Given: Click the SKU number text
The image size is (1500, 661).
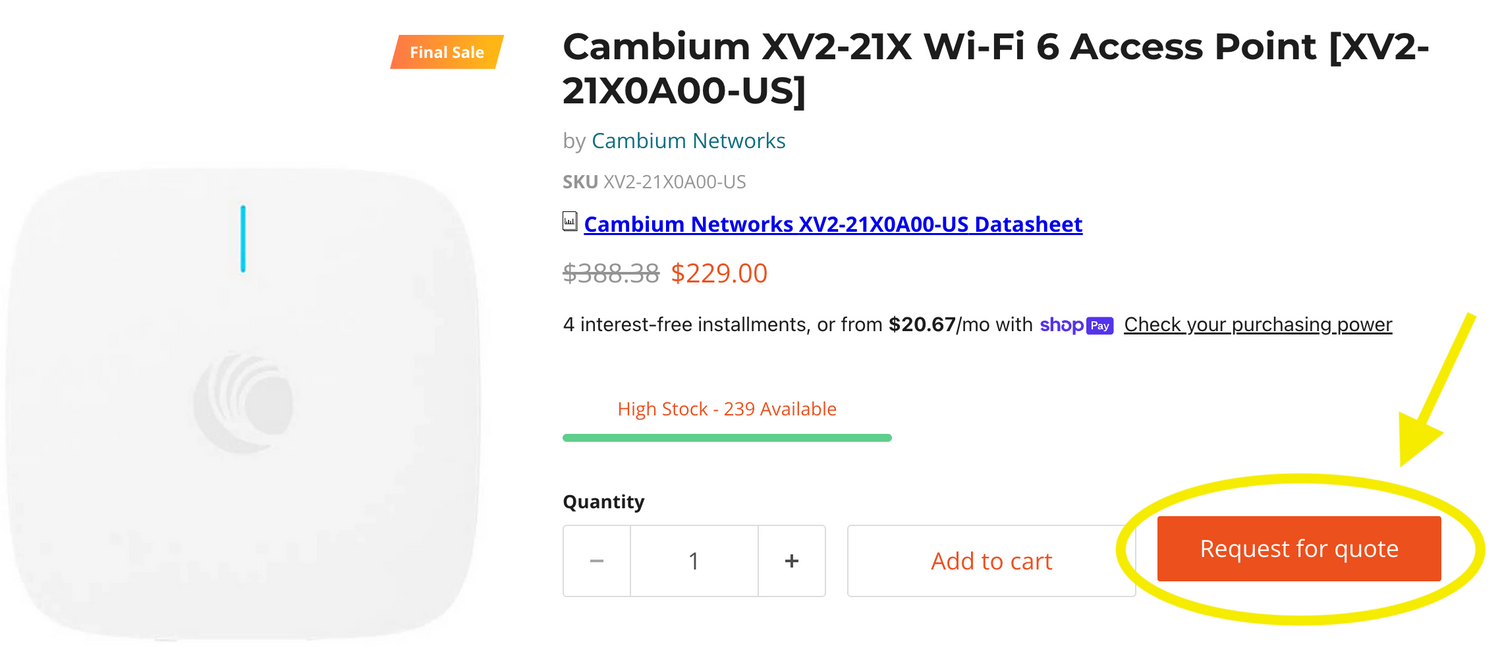Looking at the screenshot, I should pos(674,182).
